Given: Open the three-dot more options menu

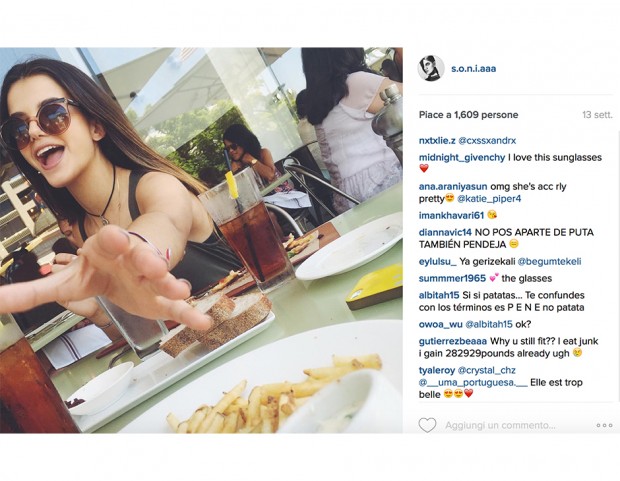Looking at the screenshot, I should click(604, 426).
